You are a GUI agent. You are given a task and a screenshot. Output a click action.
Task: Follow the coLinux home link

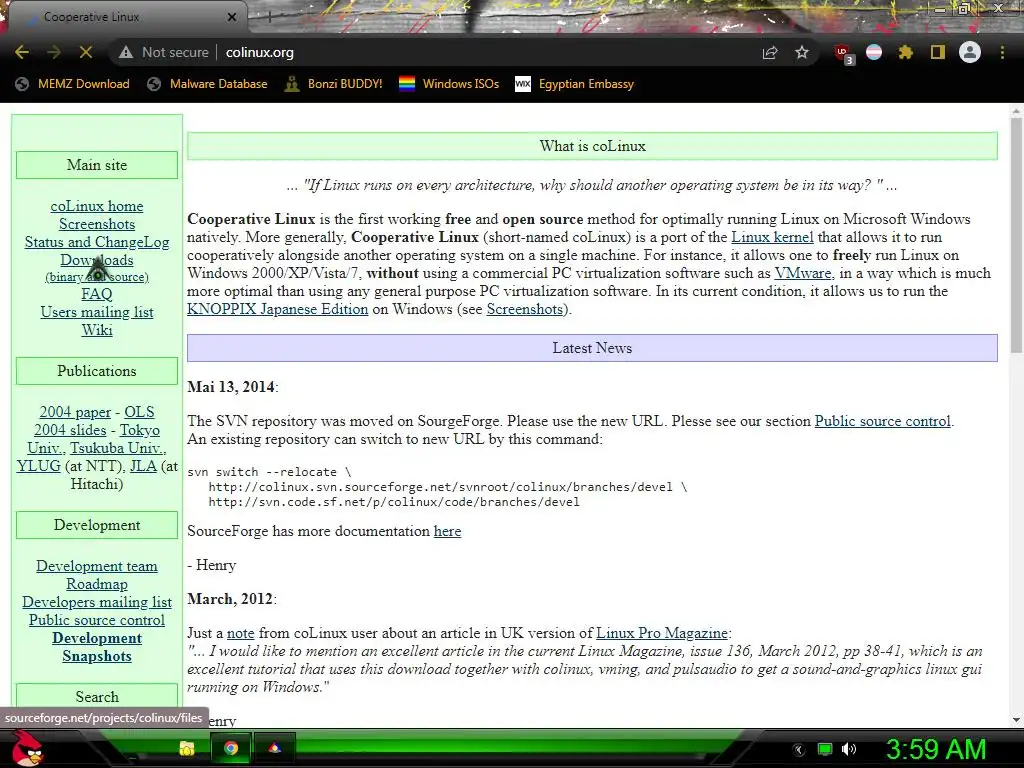pos(97,206)
